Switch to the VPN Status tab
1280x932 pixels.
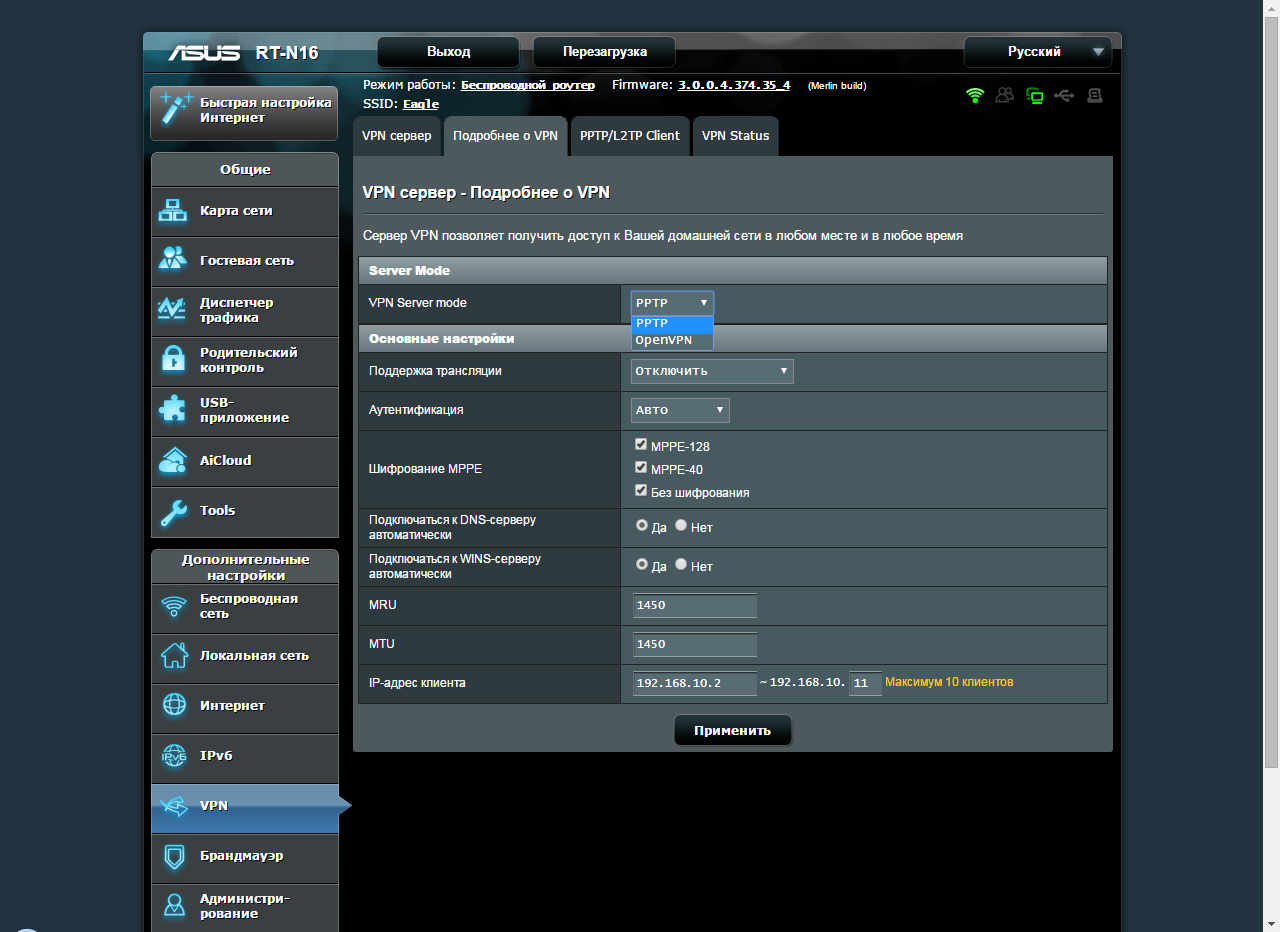coord(735,136)
